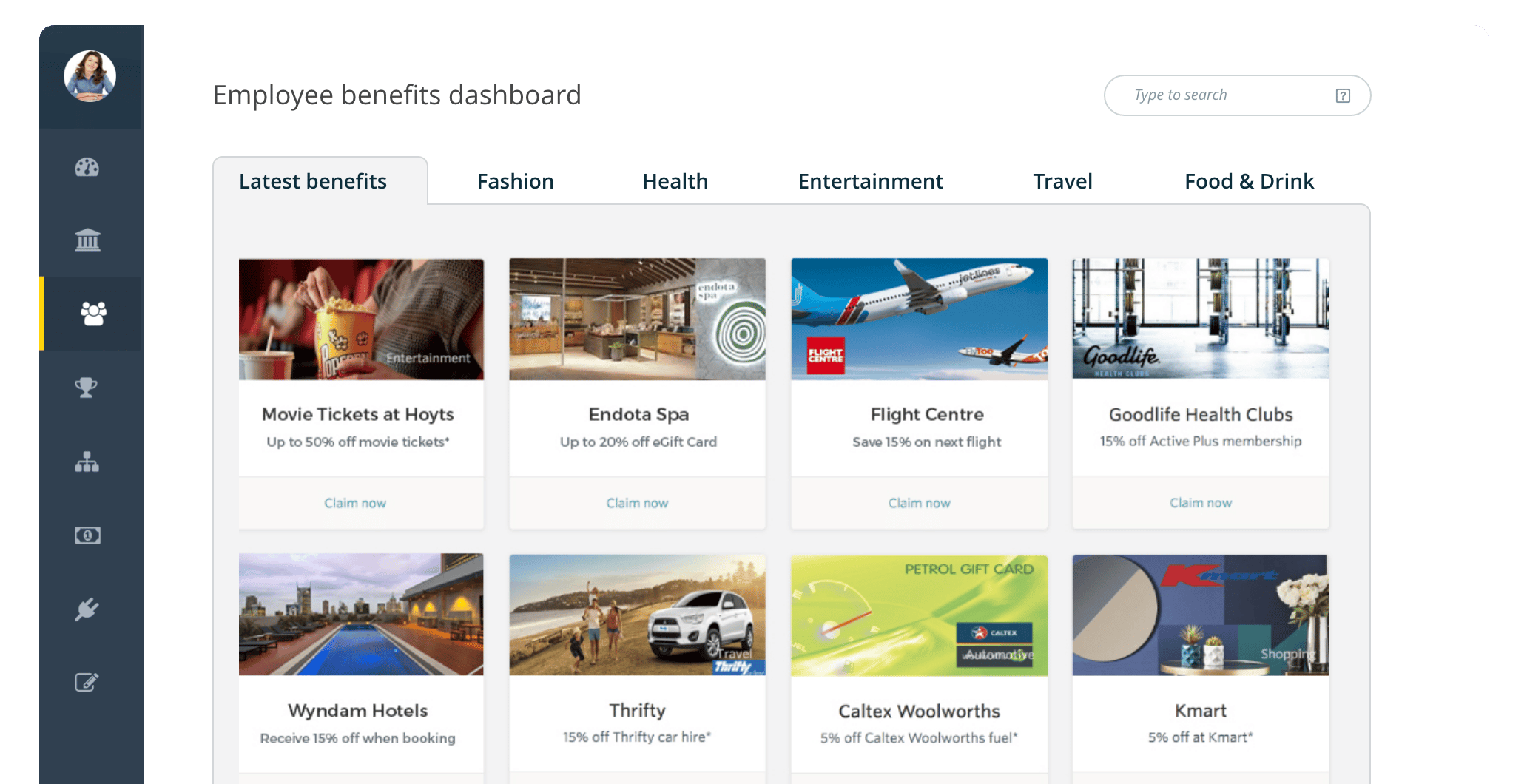The width and height of the screenshot is (1527, 784).
Task: Open the money bill icon in sidebar
Action: point(87,535)
